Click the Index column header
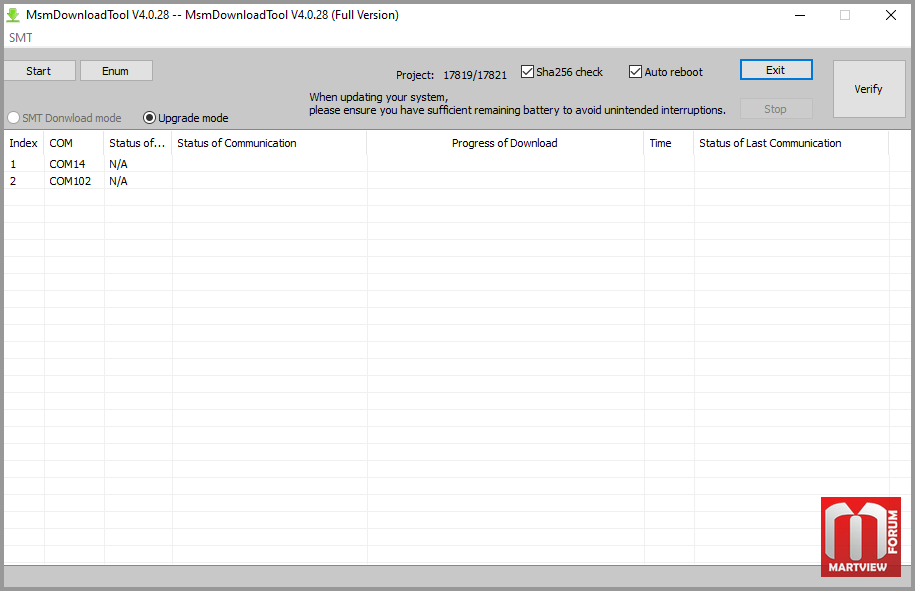 coord(23,143)
